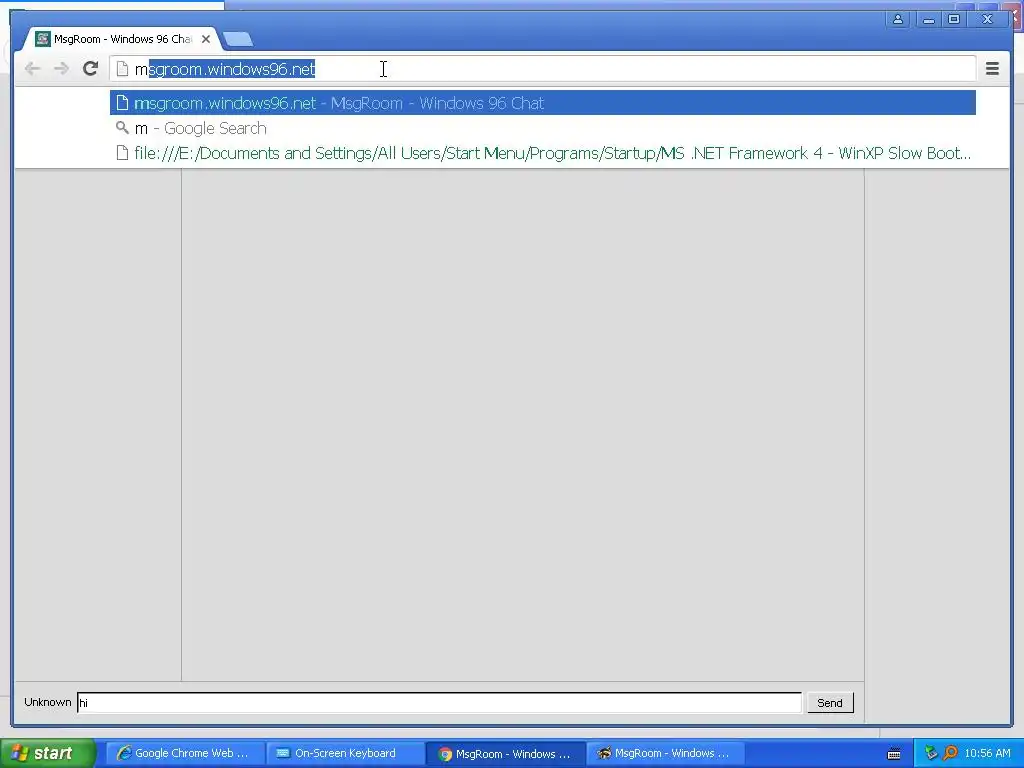
Task: Click the browser back arrow
Action: point(32,69)
